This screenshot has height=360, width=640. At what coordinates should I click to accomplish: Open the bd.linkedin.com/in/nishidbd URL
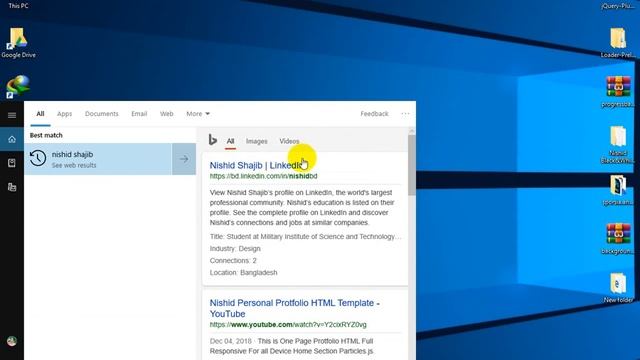(263, 176)
